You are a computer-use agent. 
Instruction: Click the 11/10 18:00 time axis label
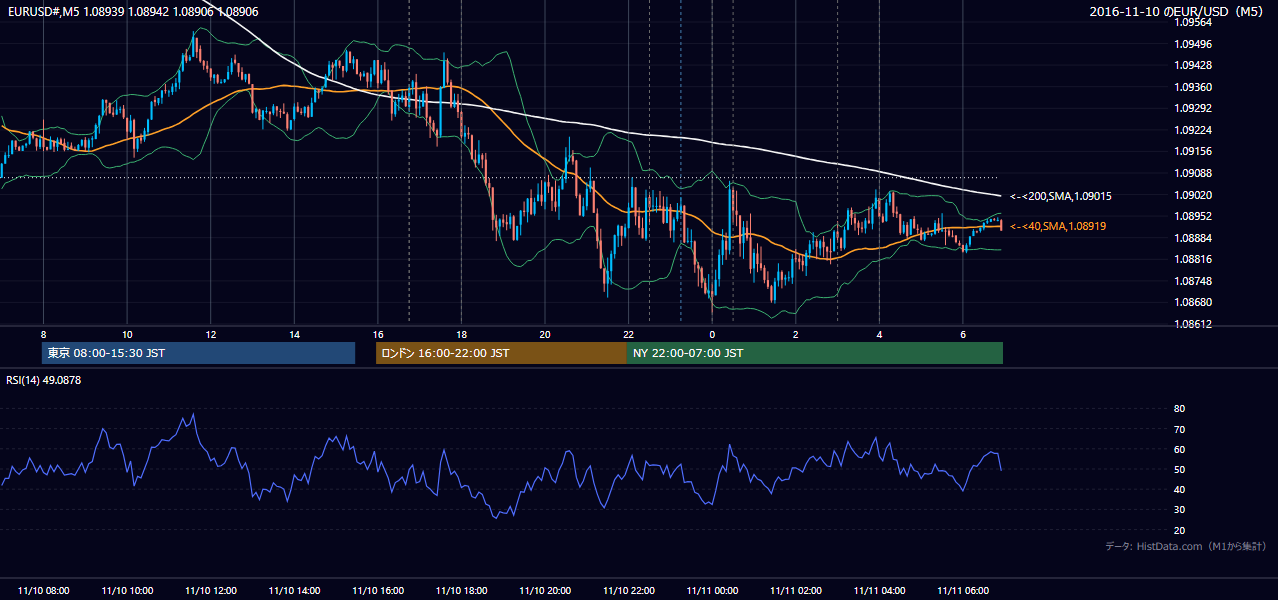point(461,591)
